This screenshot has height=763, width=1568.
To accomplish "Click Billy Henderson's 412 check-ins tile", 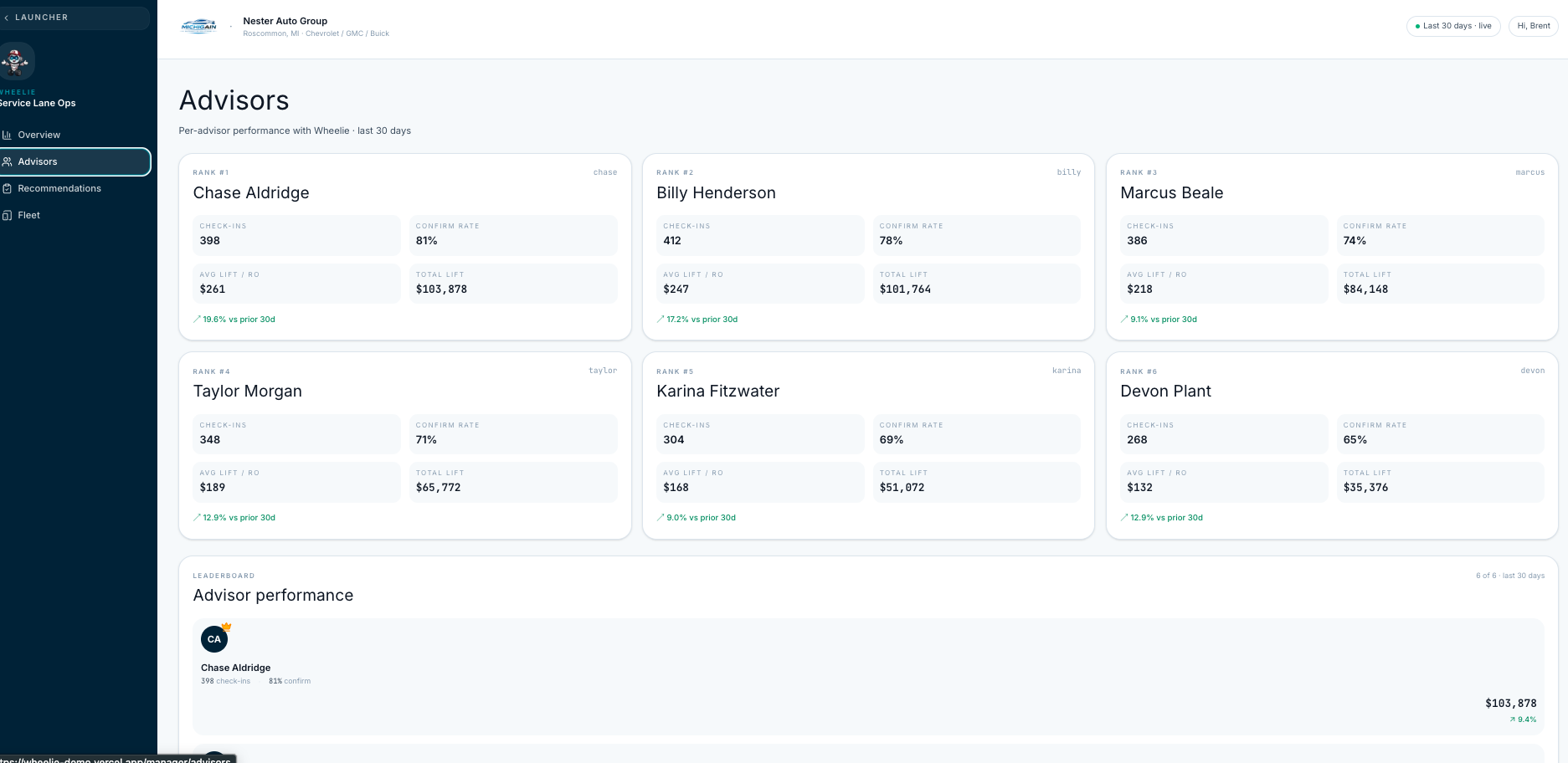I will (x=761, y=235).
